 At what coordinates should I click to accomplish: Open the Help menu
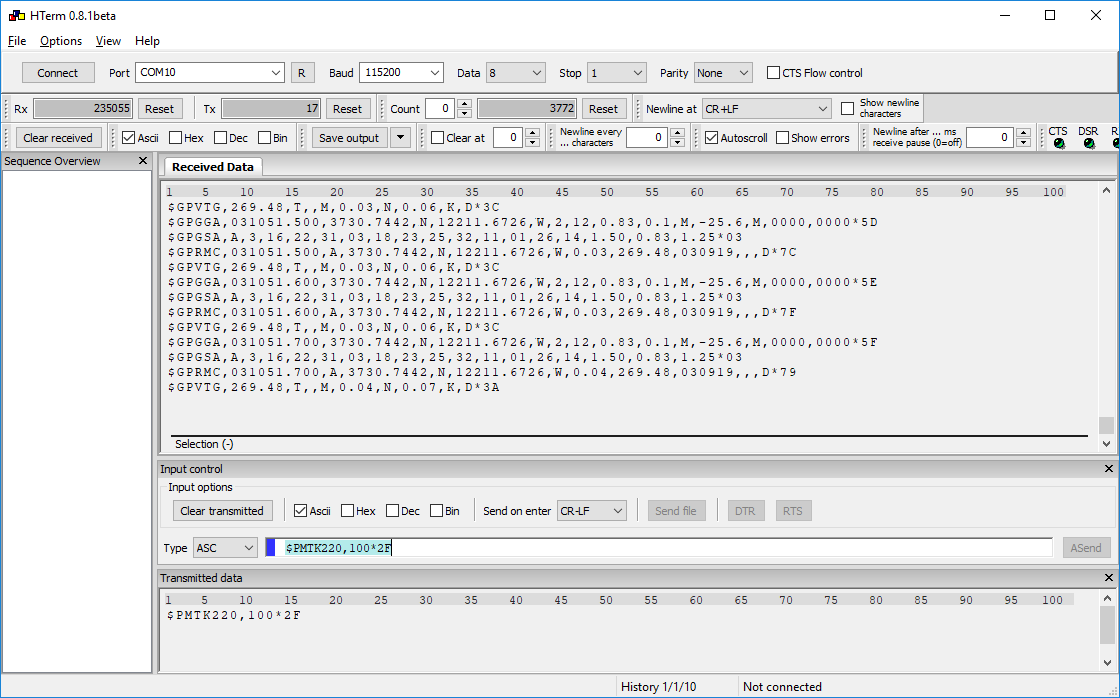click(147, 41)
